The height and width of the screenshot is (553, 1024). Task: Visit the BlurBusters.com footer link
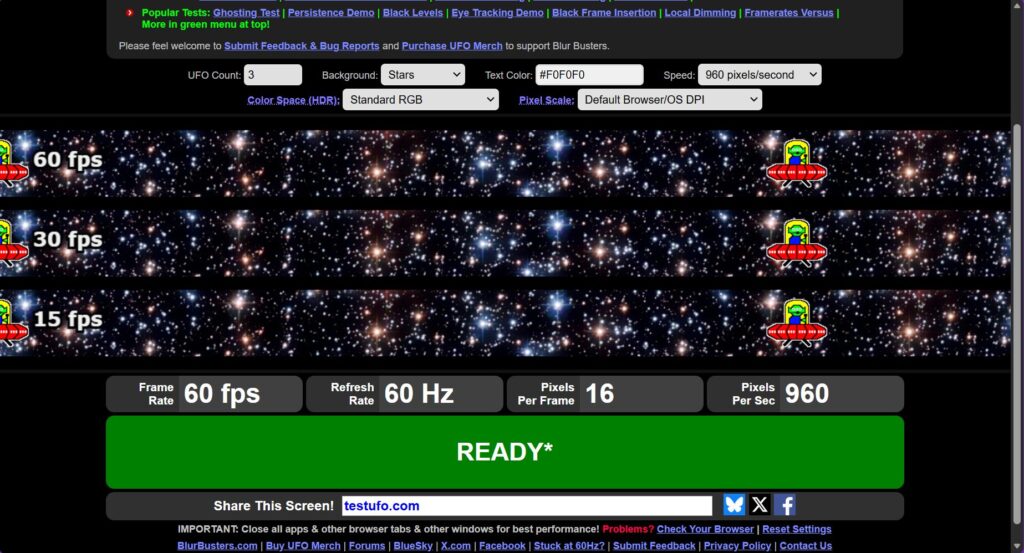[217, 546]
